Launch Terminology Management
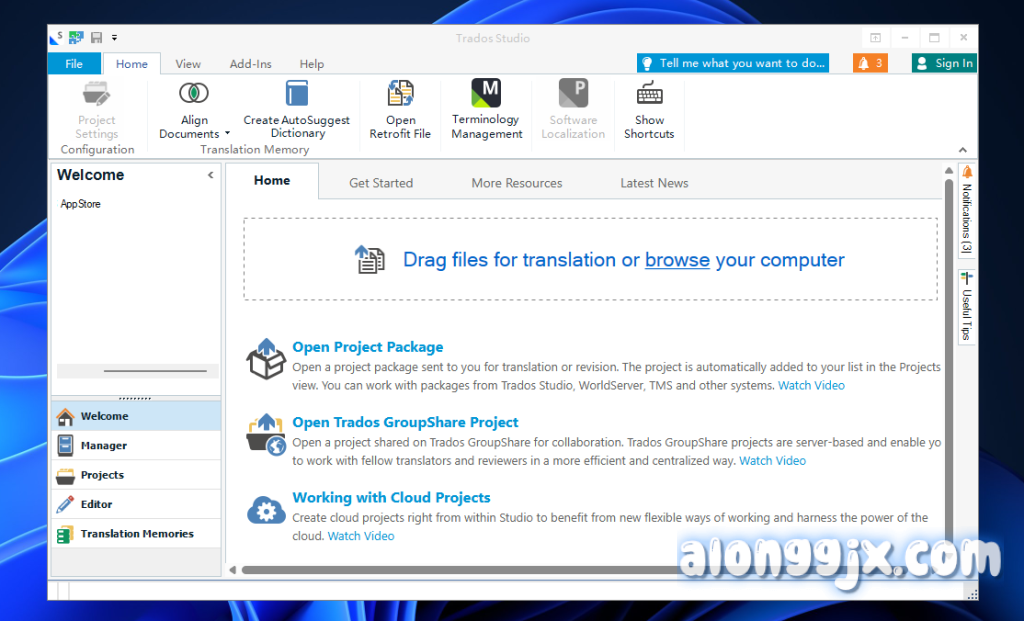 click(486, 94)
